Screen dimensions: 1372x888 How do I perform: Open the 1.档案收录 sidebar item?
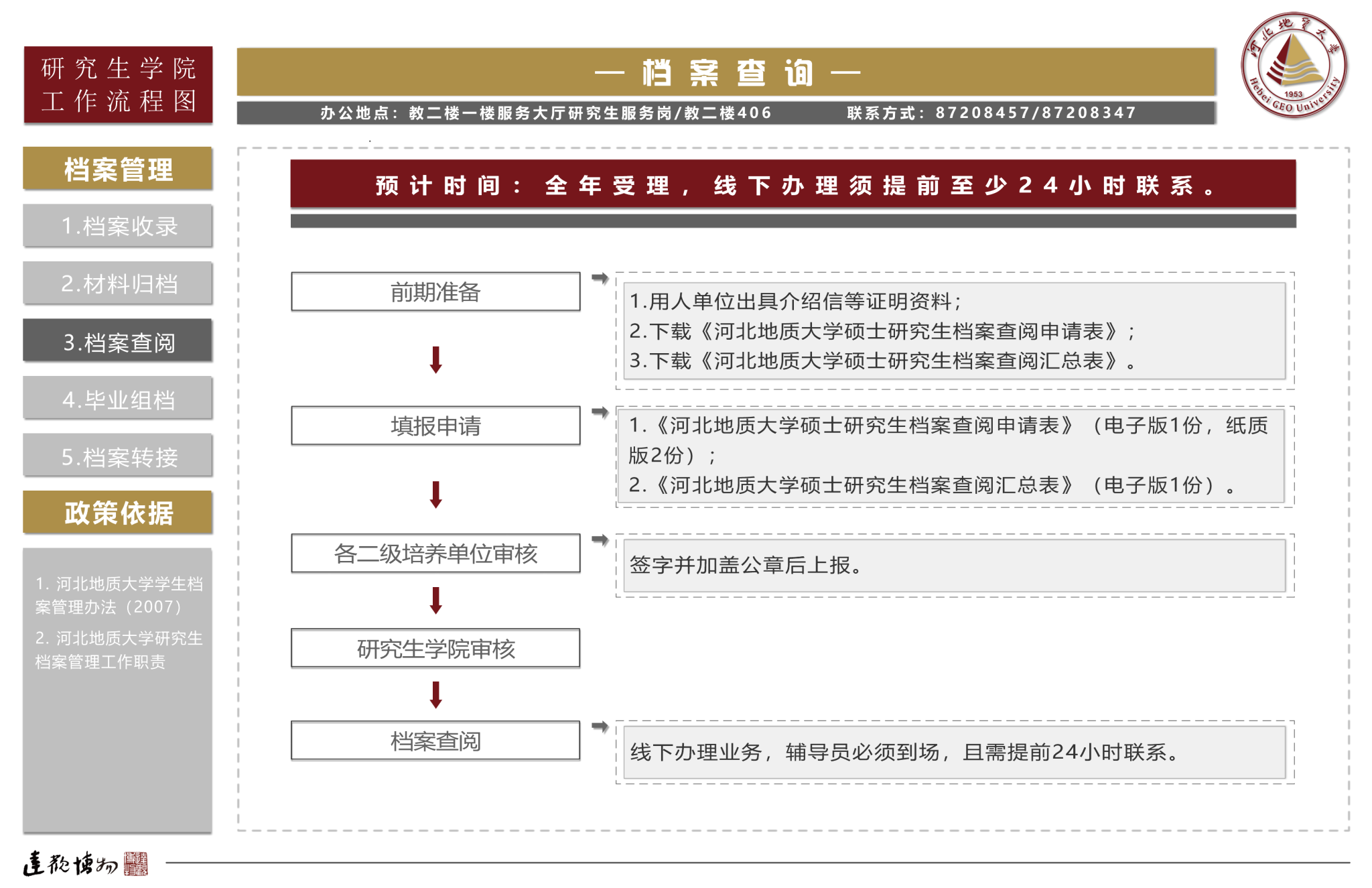click(x=118, y=226)
